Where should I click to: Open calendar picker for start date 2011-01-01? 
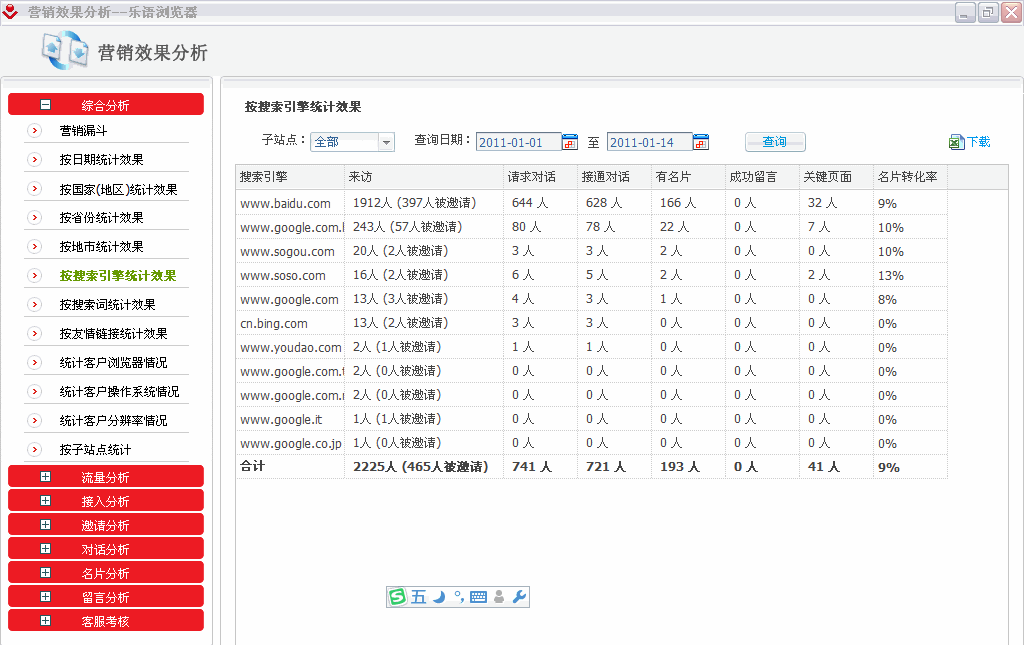coord(569,142)
